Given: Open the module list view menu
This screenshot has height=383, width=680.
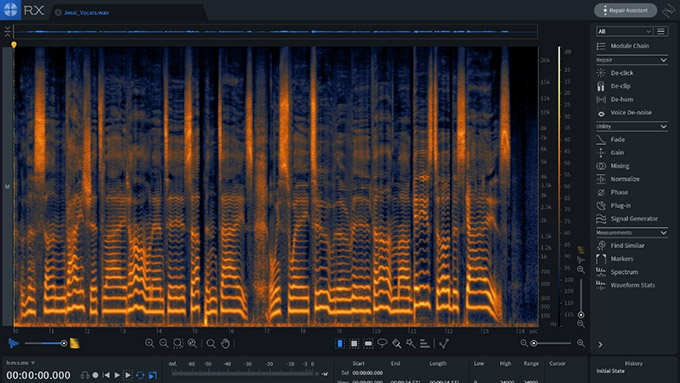Looking at the screenshot, I should [x=661, y=31].
